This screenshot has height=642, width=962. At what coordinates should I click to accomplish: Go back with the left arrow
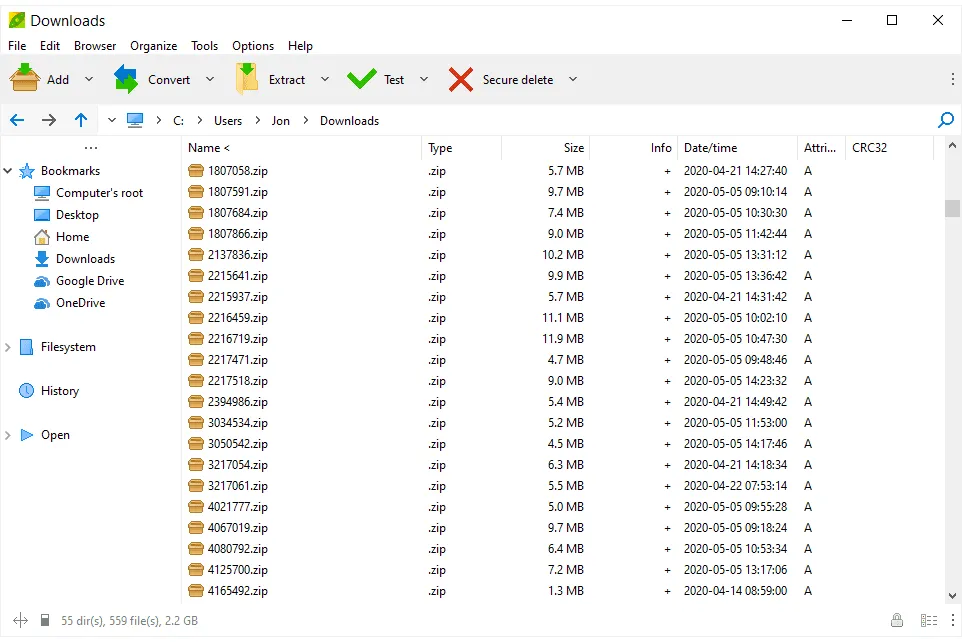click(17, 120)
